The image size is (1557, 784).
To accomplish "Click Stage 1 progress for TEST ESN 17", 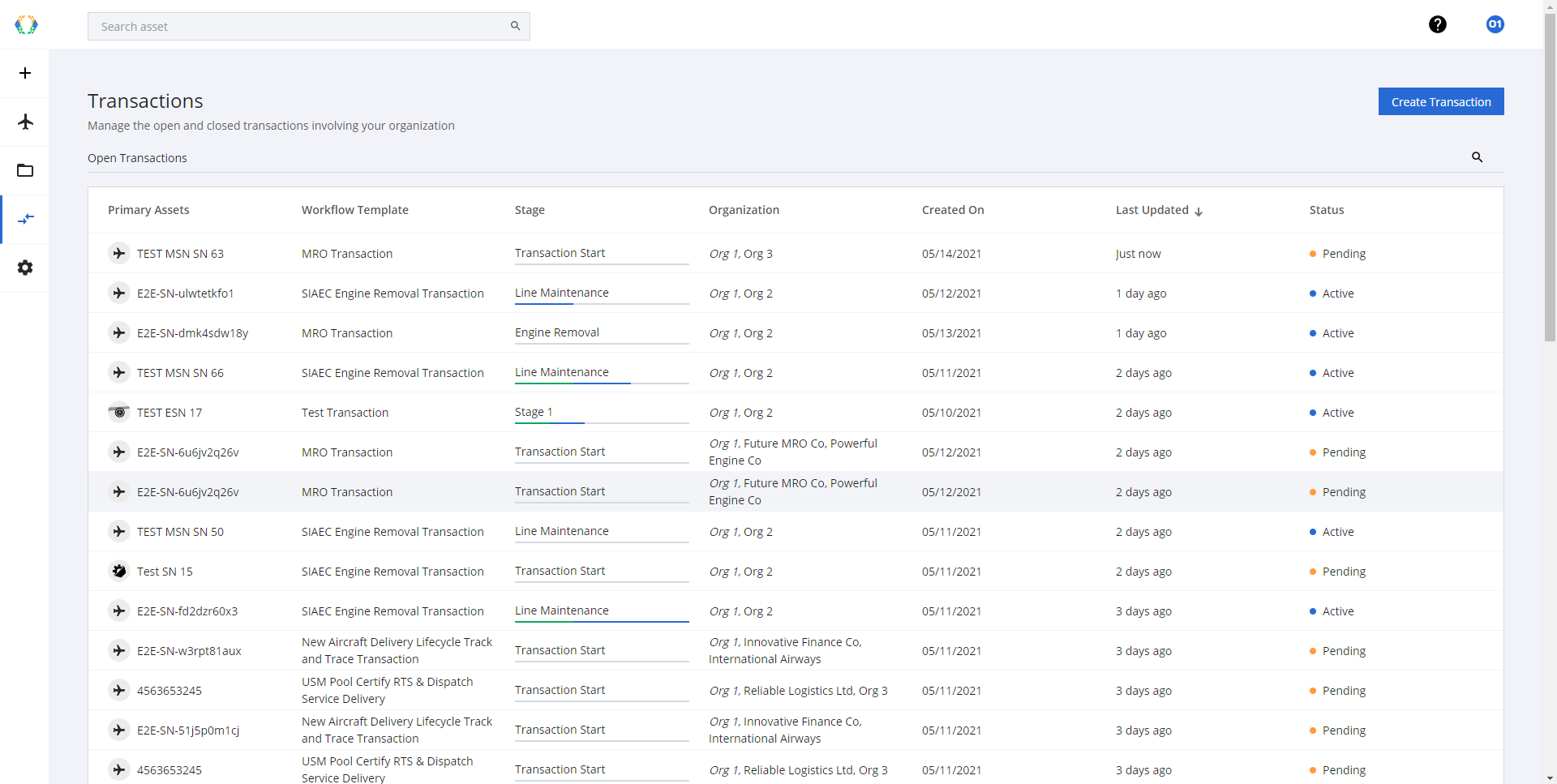I will (x=602, y=422).
